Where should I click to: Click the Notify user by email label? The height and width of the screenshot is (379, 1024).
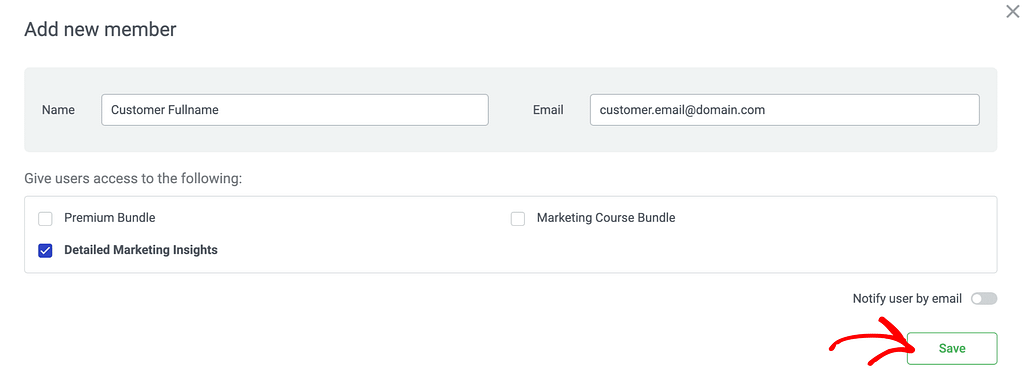pos(907,299)
